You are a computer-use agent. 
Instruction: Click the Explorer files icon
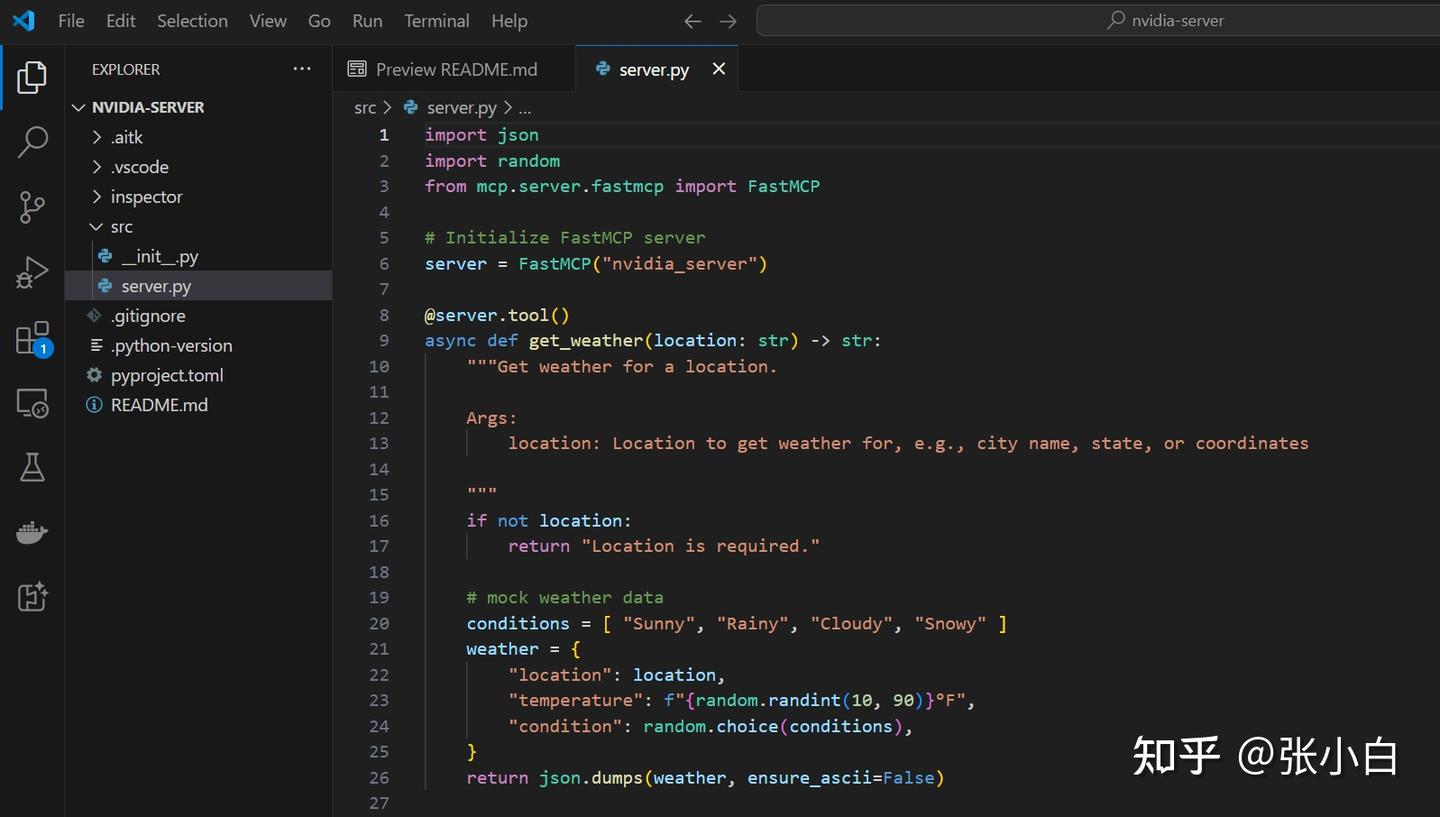32,77
